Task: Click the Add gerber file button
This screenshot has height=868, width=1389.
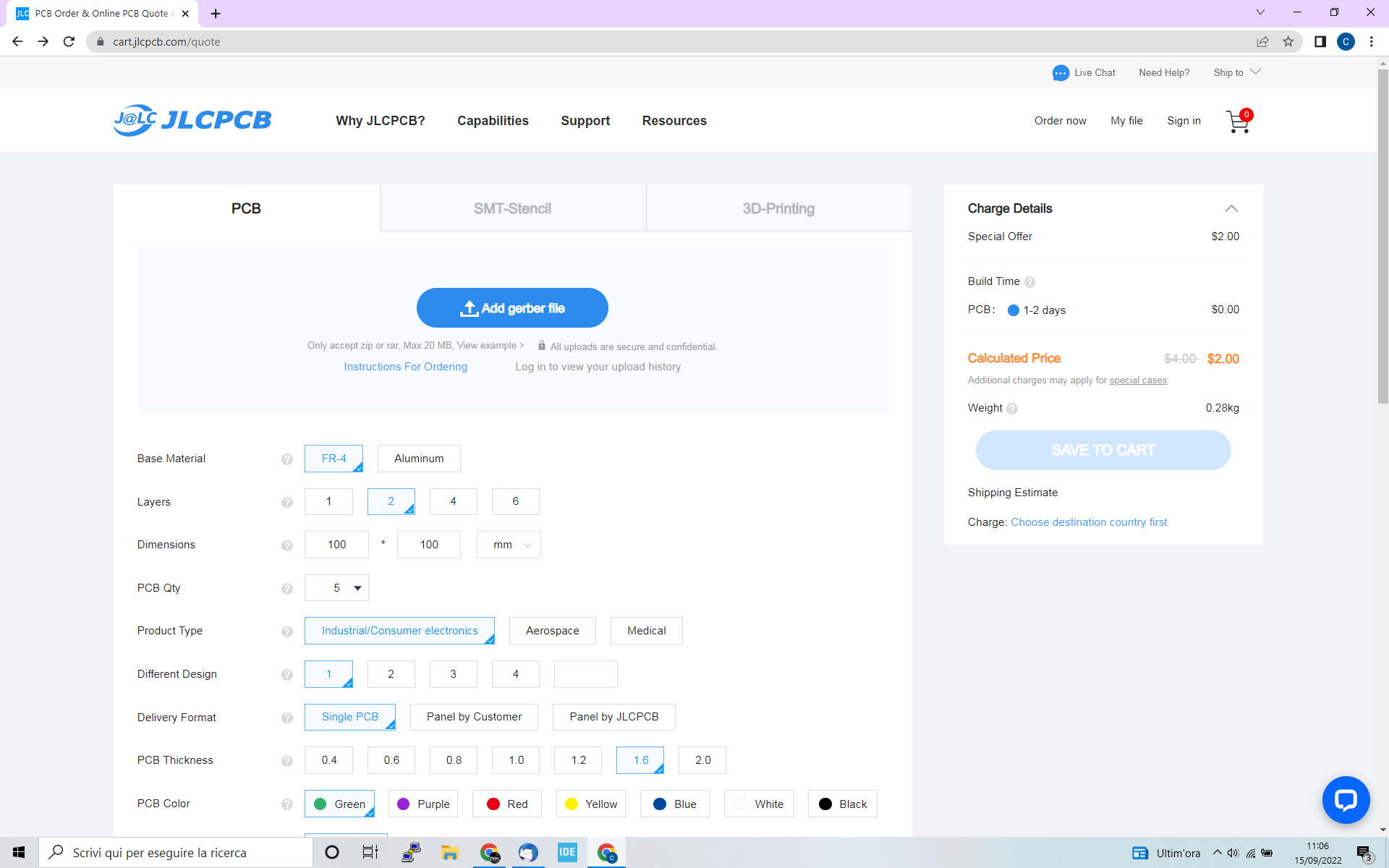Action: (x=512, y=308)
